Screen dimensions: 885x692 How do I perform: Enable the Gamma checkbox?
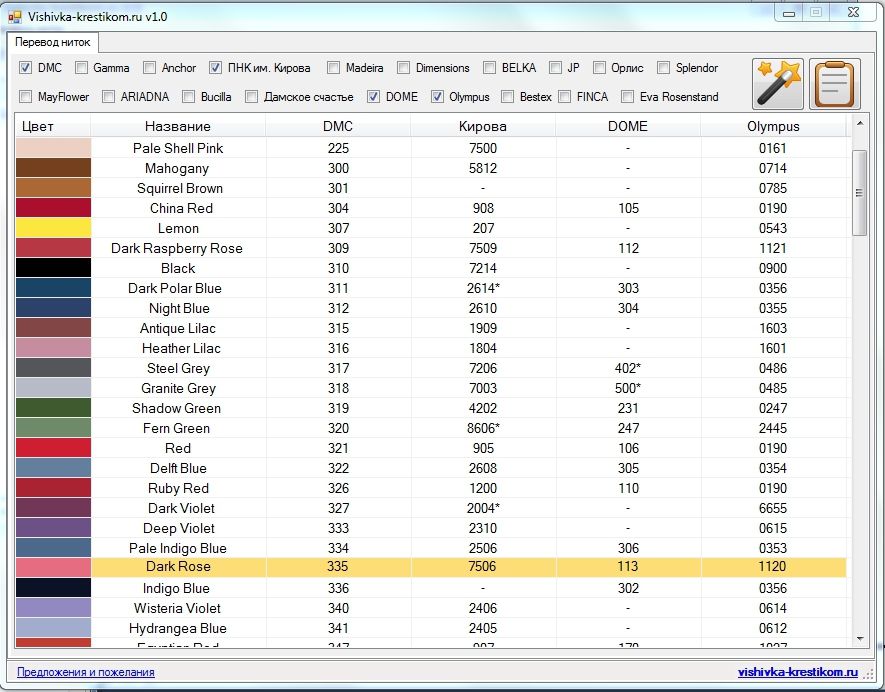(x=81, y=68)
